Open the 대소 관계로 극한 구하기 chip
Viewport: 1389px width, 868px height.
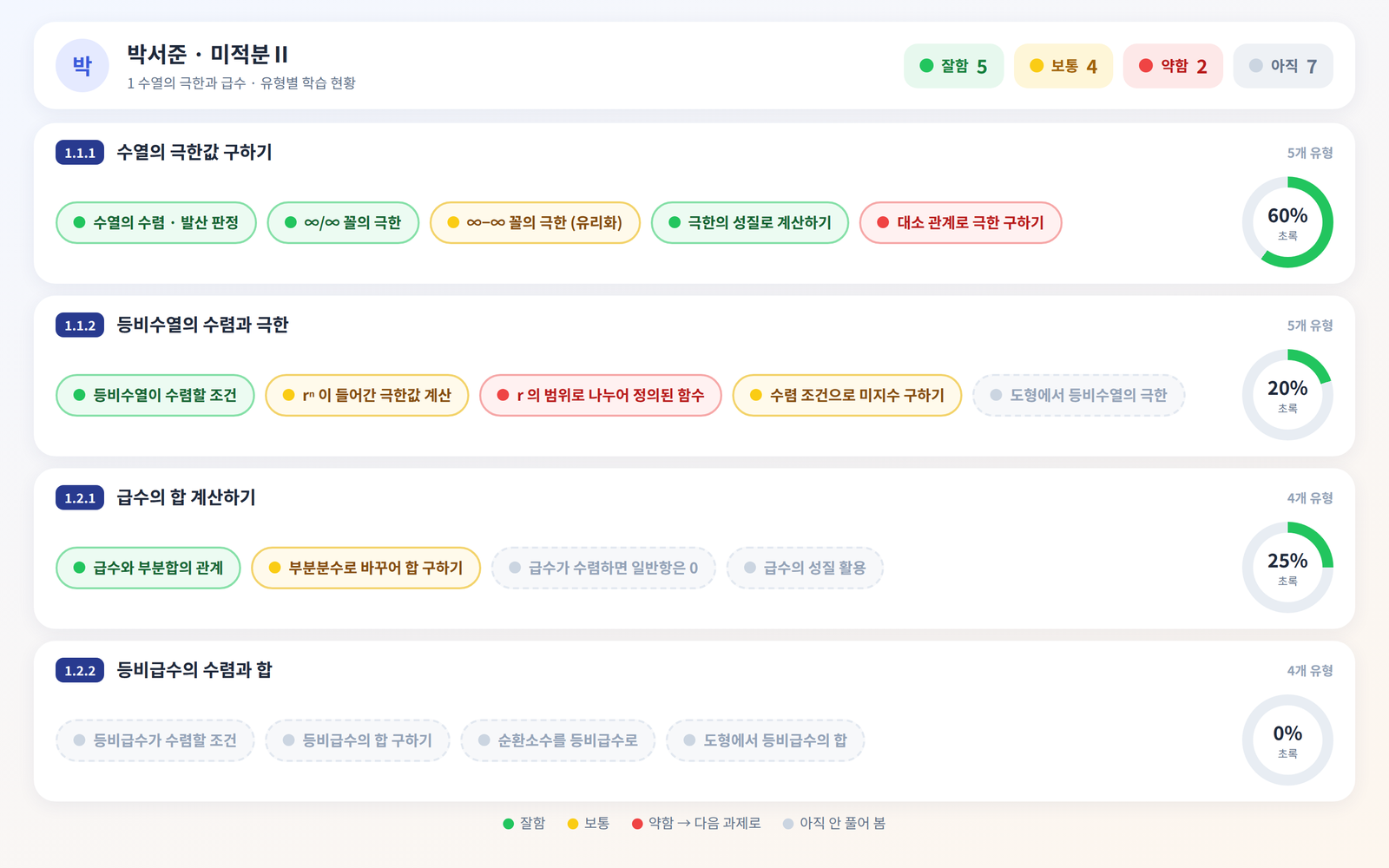[x=961, y=222]
